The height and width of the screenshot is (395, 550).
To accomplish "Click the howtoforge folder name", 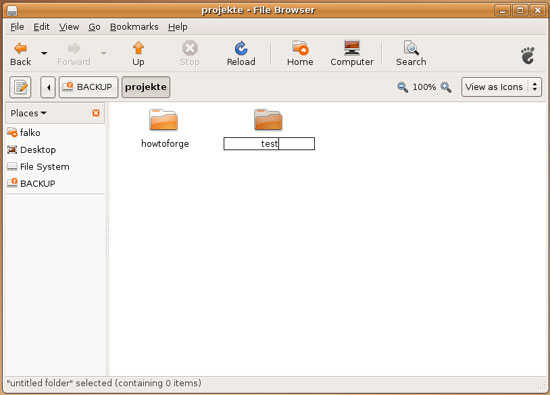I will pyautogui.click(x=165, y=144).
